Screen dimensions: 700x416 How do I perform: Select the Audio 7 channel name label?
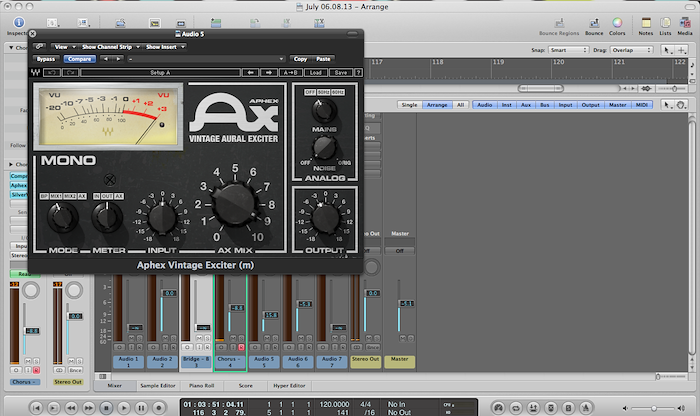pyautogui.click(x=332, y=362)
